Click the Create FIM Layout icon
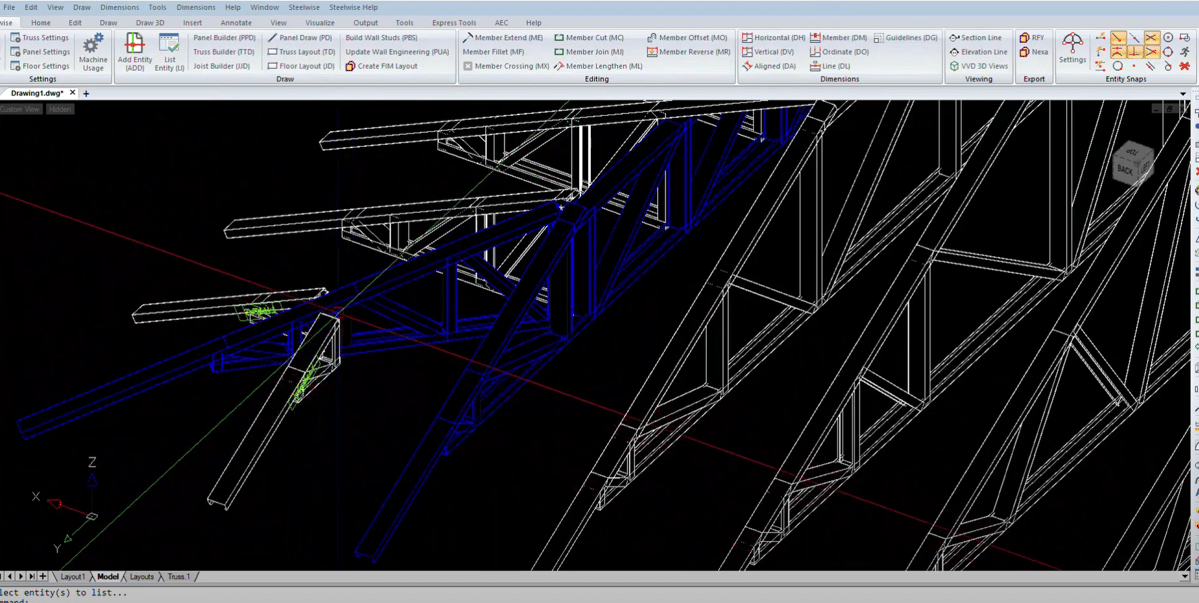 (350, 66)
